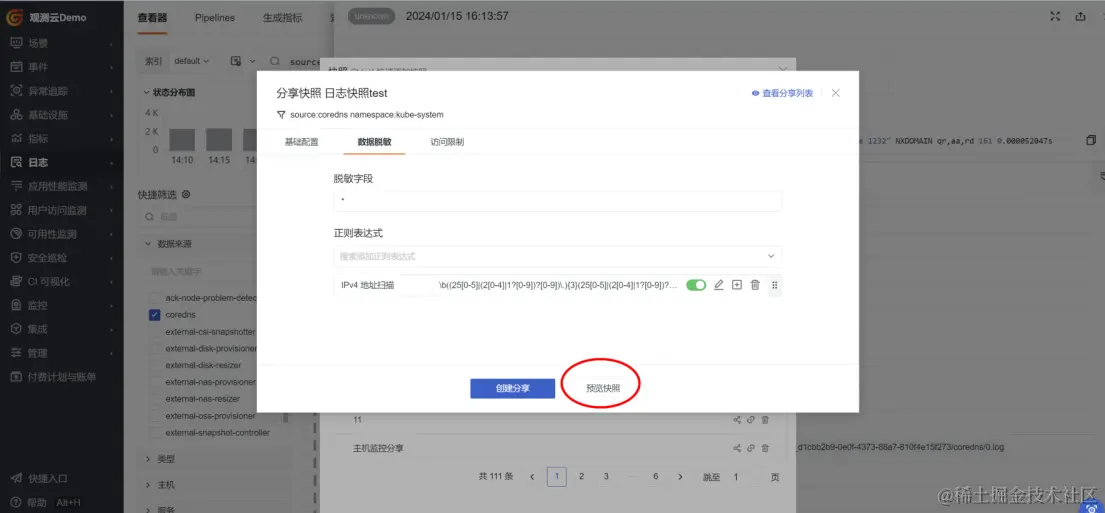1105x513 pixels.
Task: Open the 正则表达式 search dropdown
Action: [557, 256]
